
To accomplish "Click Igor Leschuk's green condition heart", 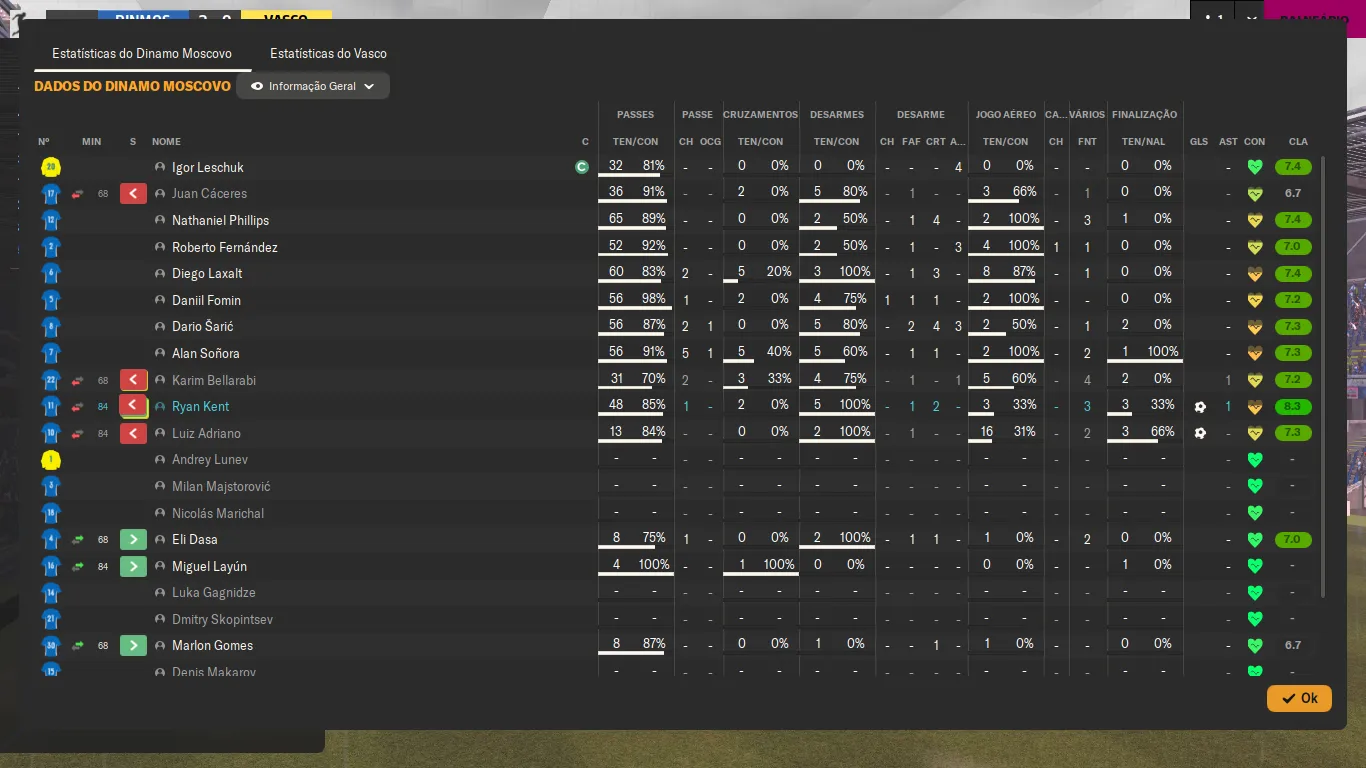I will coord(1255,167).
